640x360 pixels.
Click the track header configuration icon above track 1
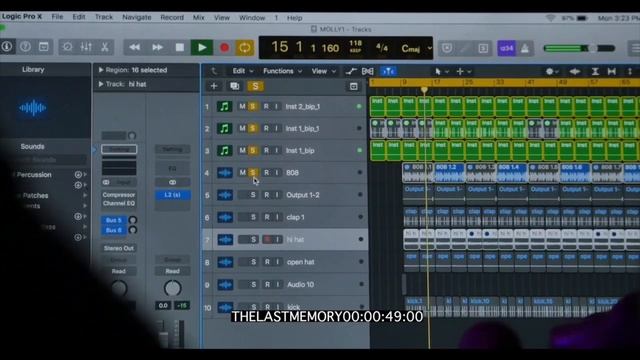click(353, 86)
